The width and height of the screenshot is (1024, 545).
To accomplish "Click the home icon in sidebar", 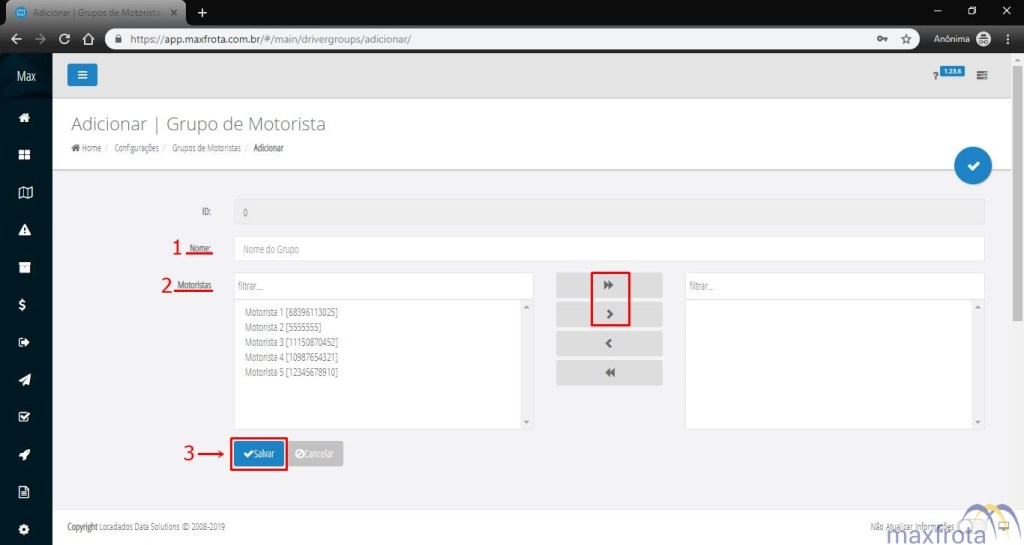I will pos(25,118).
